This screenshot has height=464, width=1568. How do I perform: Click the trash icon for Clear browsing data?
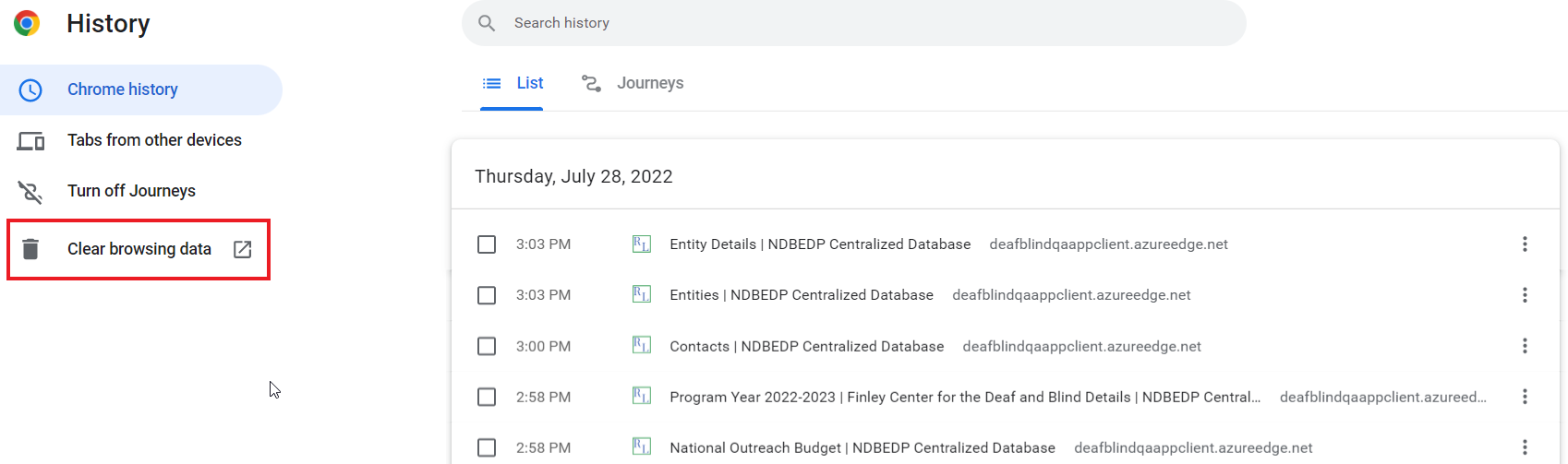click(x=30, y=249)
